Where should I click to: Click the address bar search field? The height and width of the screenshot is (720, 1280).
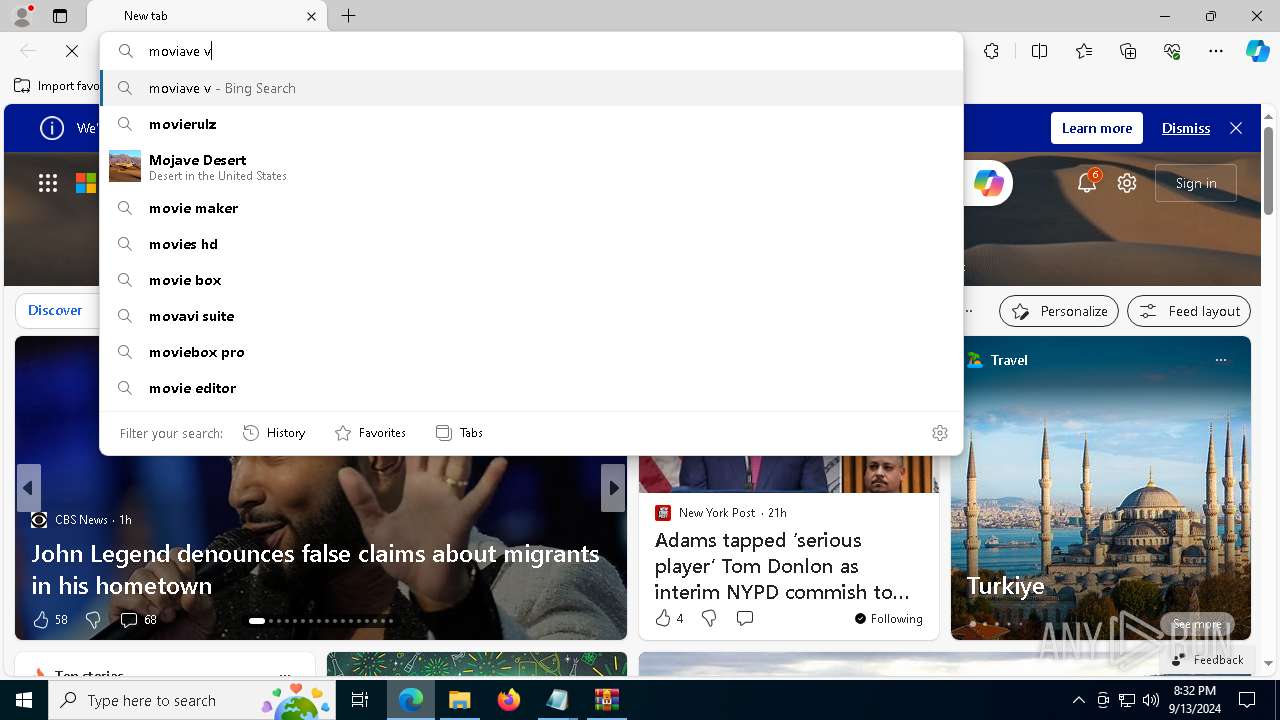click(x=531, y=51)
